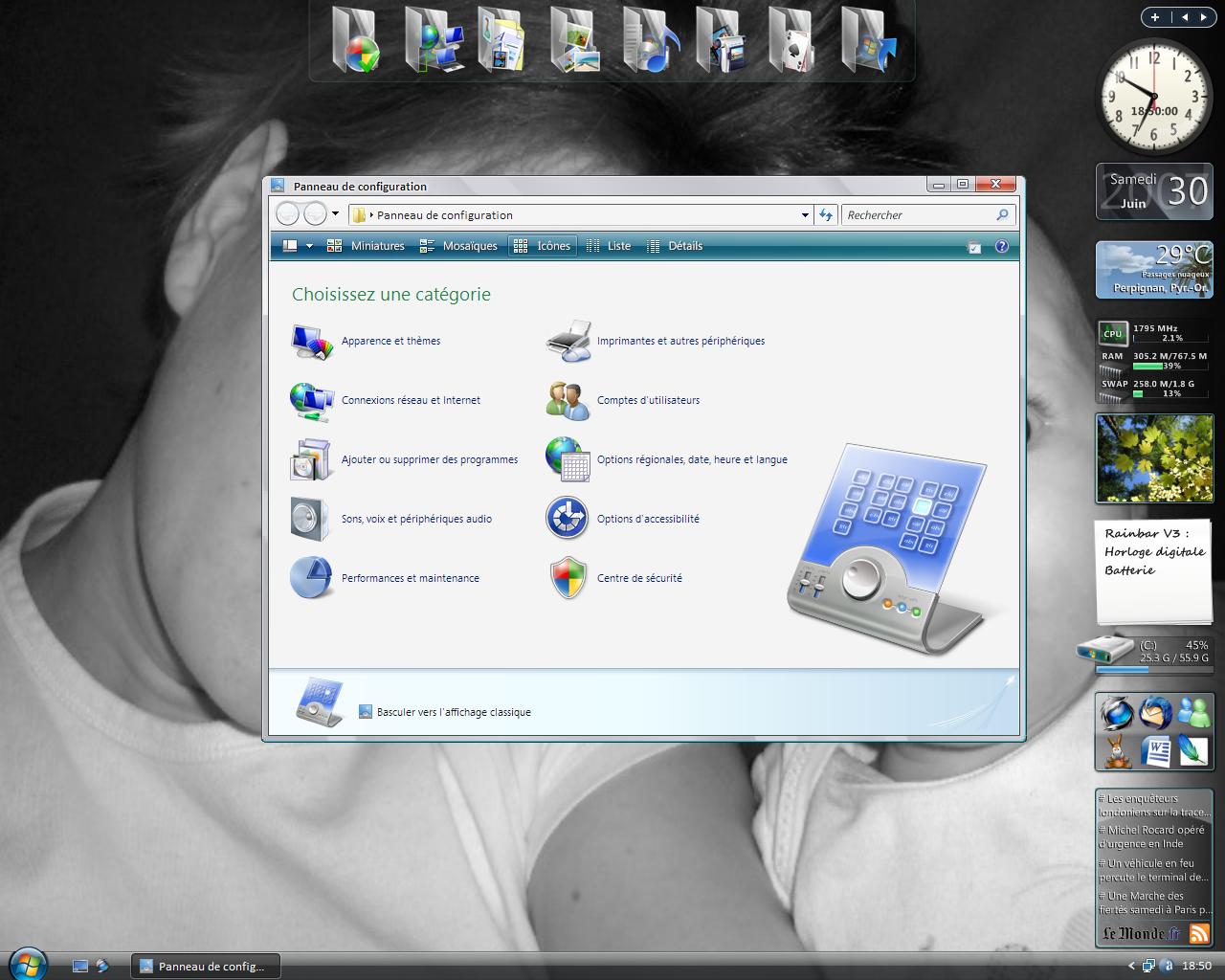Click the SWAP usage bar in system monitor

[x=1170, y=393]
